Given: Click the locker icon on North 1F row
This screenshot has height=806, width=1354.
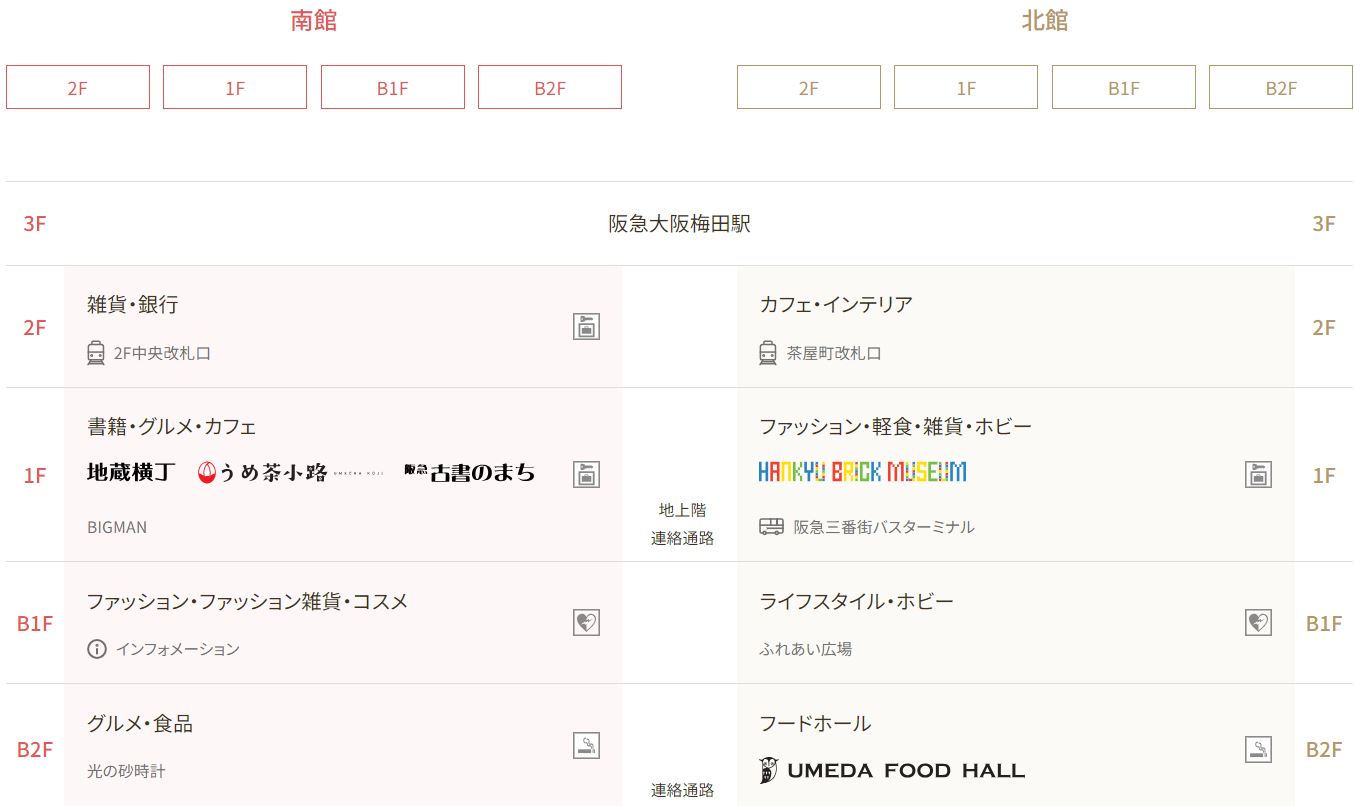Looking at the screenshot, I should (1258, 474).
